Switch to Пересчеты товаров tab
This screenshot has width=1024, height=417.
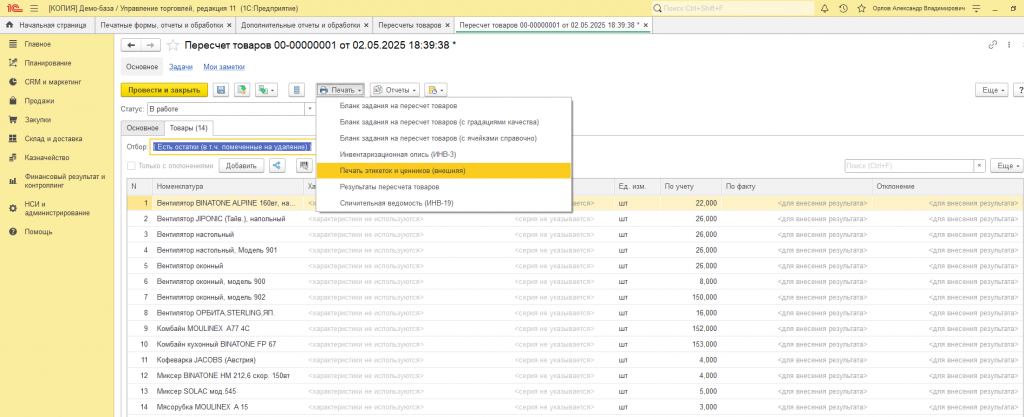(x=409, y=25)
